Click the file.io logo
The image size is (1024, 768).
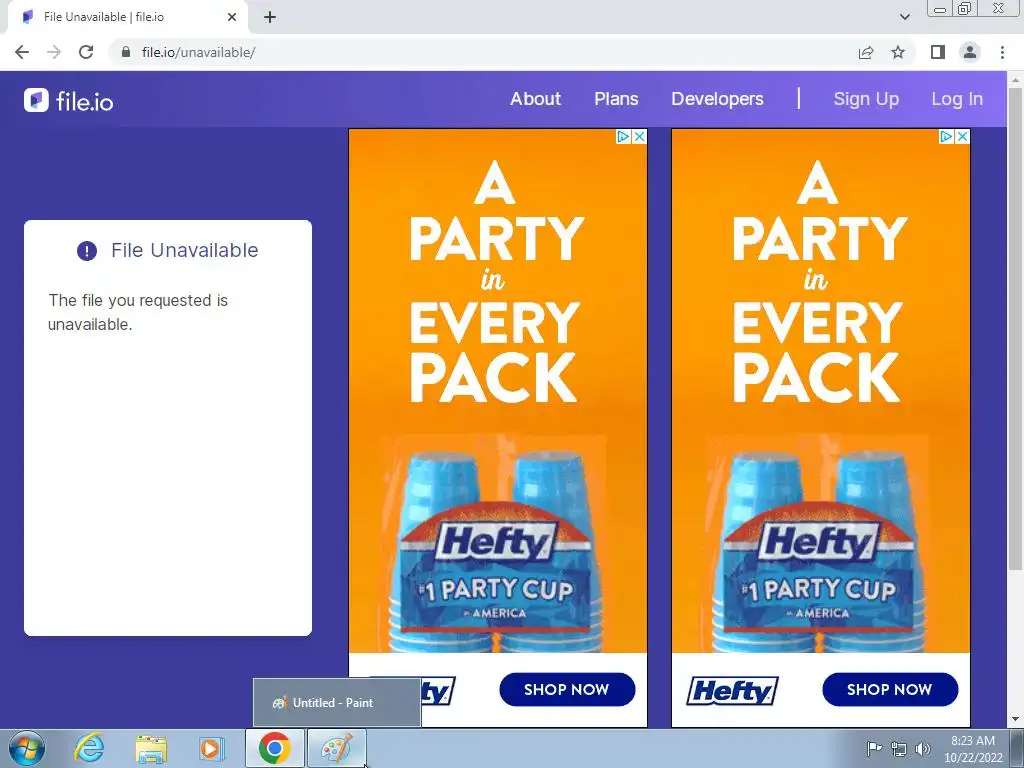tap(69, 101)
